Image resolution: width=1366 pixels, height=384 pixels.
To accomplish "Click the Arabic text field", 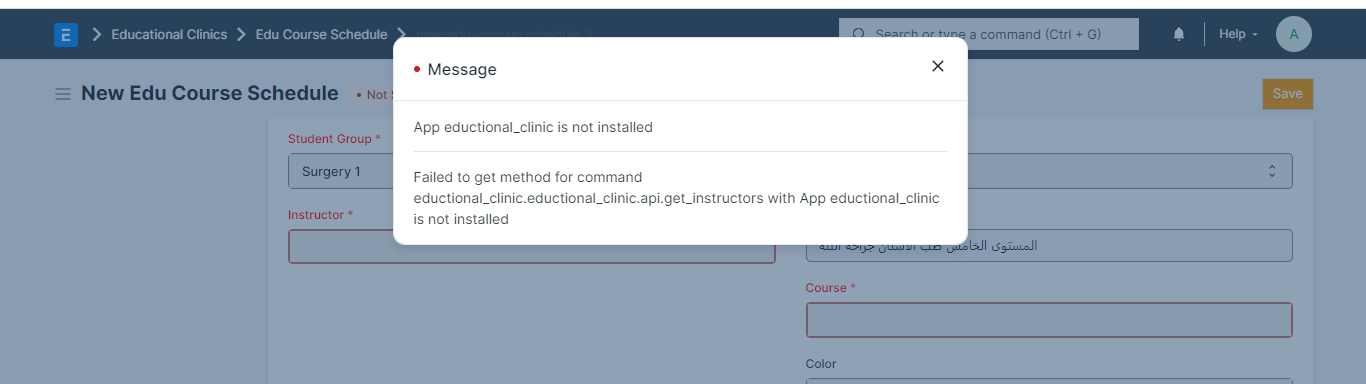I will [x=1049, y=245].
